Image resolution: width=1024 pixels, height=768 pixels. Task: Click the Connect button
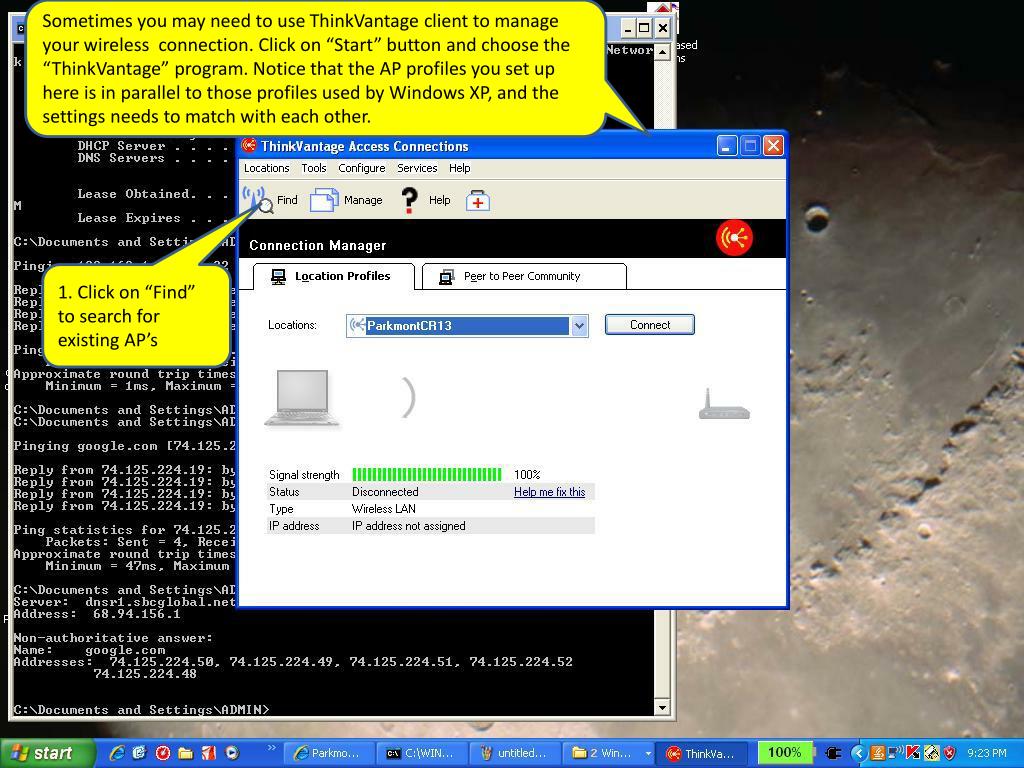(x=650, y=325)
